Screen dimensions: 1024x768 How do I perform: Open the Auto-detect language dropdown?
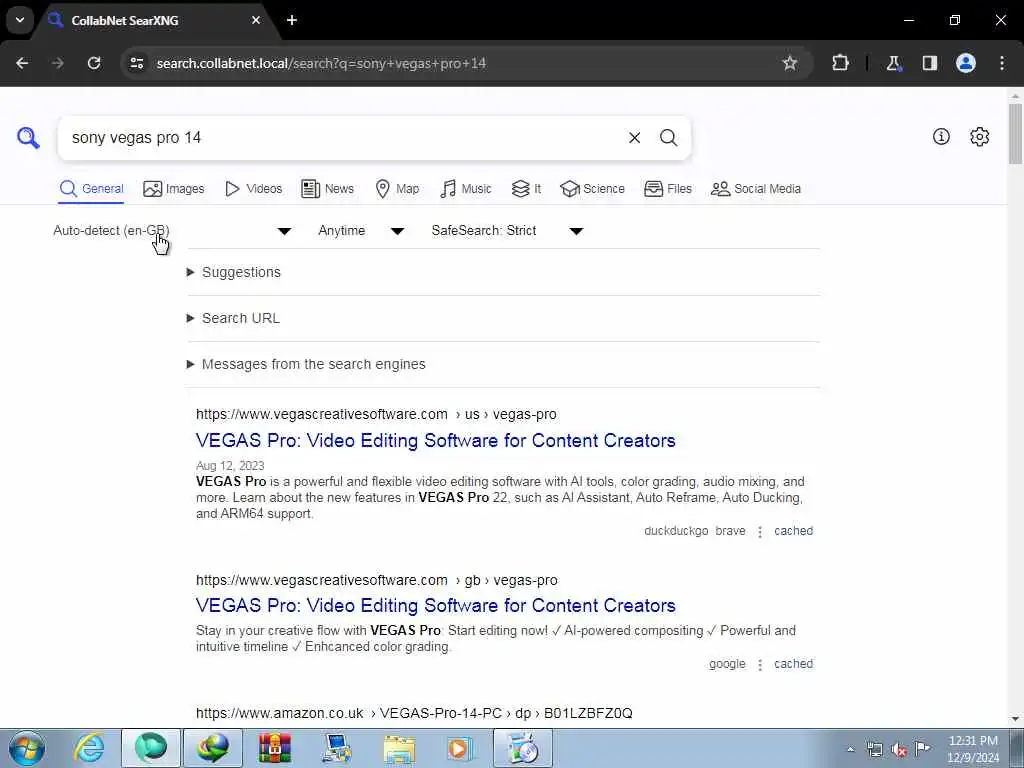(172, 231)
